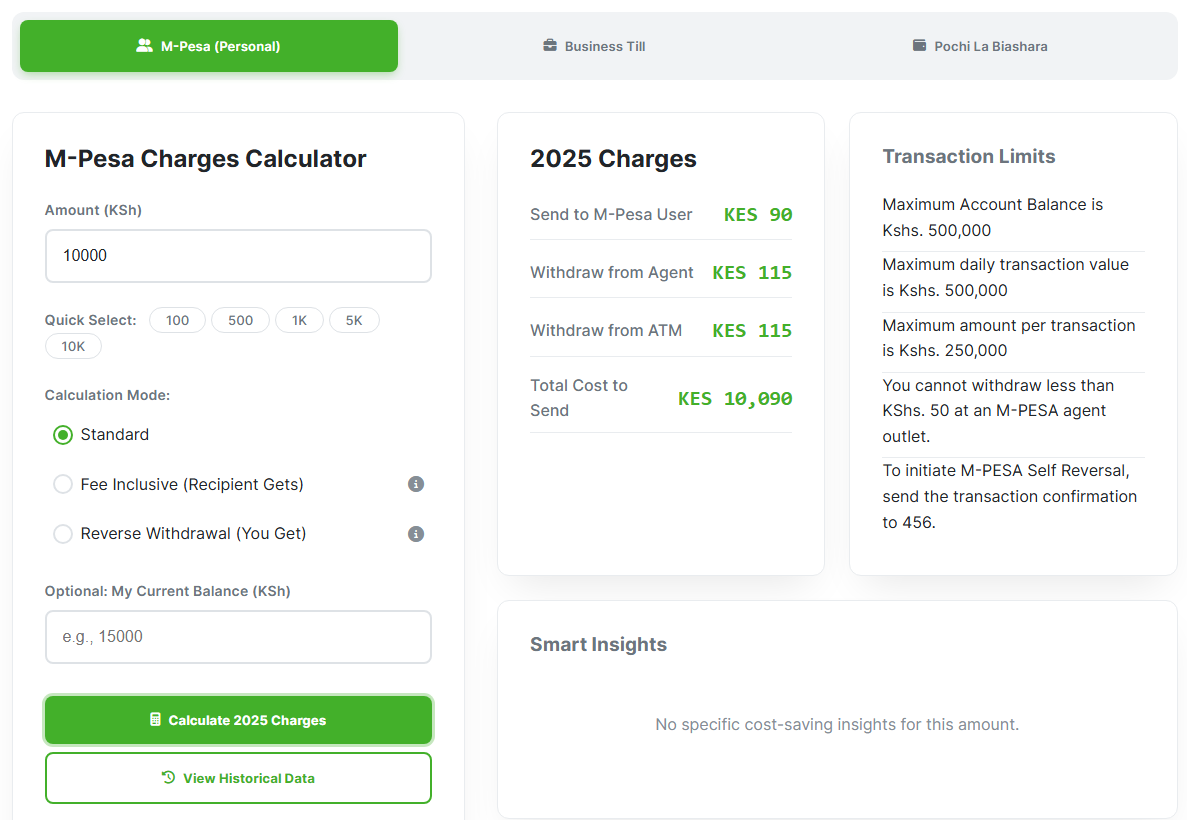Show info for Reverse Withdrawal mode

(x=416, y=534)
